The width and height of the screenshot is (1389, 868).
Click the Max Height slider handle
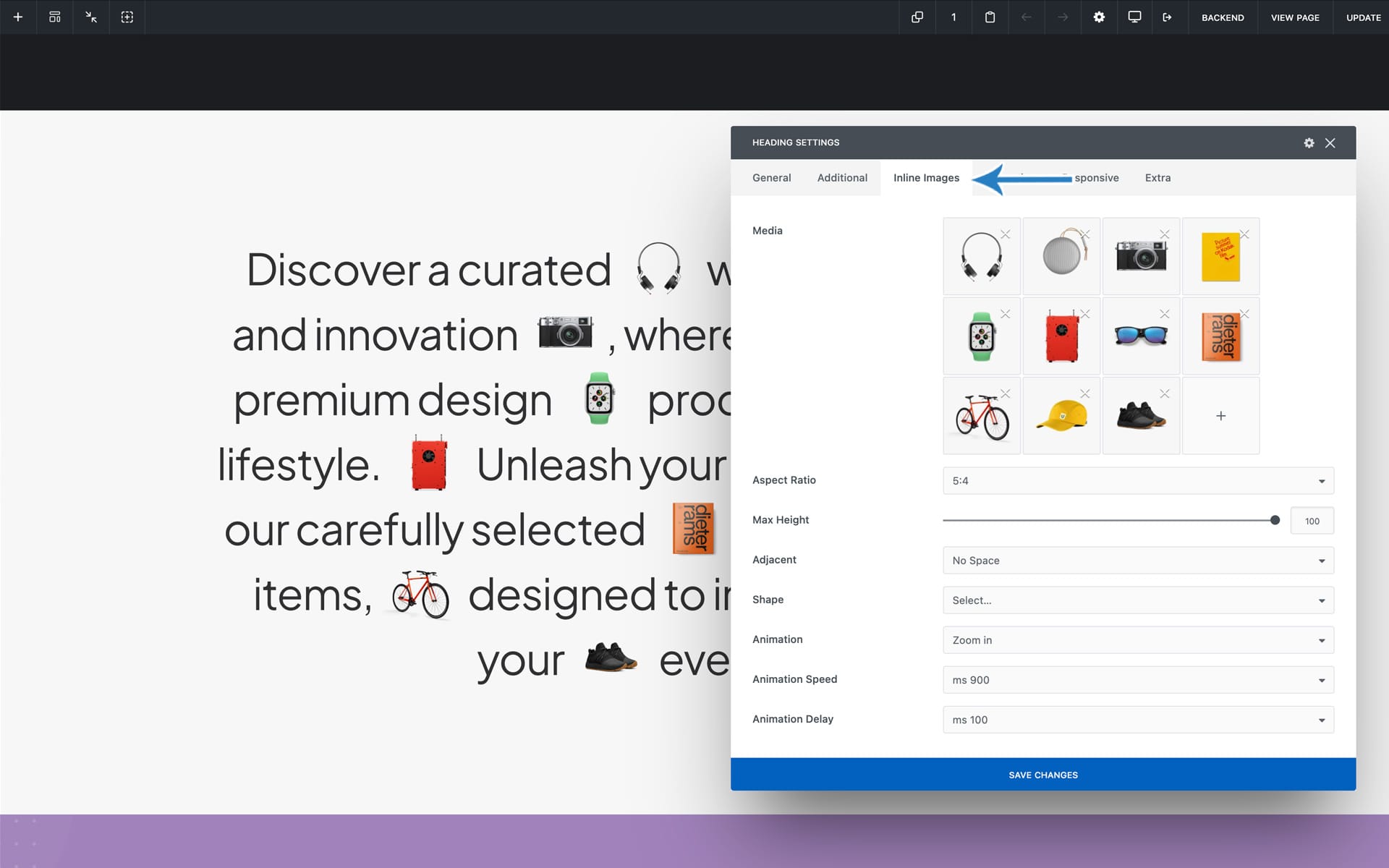[x=1275, y=520]
